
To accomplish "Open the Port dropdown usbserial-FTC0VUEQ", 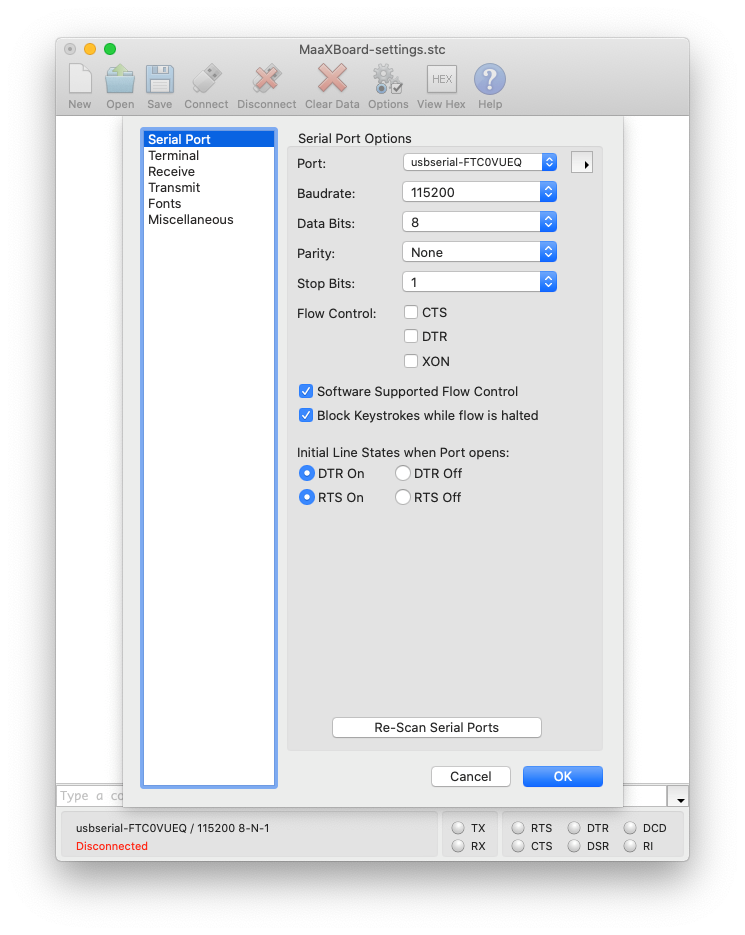I will pyautogui.click(x=480, y=162).
